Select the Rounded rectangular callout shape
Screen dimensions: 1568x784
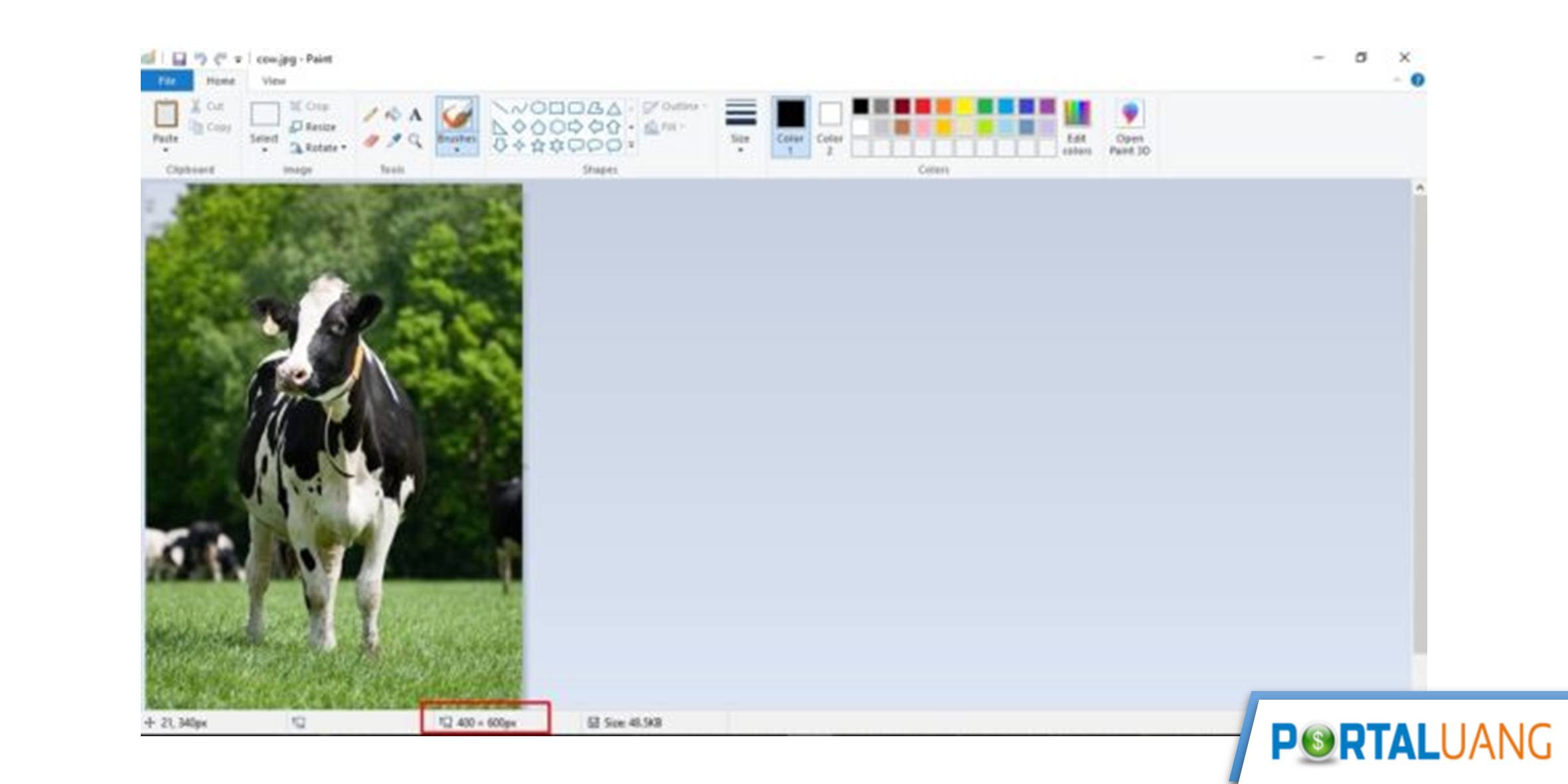coord(576,145)
